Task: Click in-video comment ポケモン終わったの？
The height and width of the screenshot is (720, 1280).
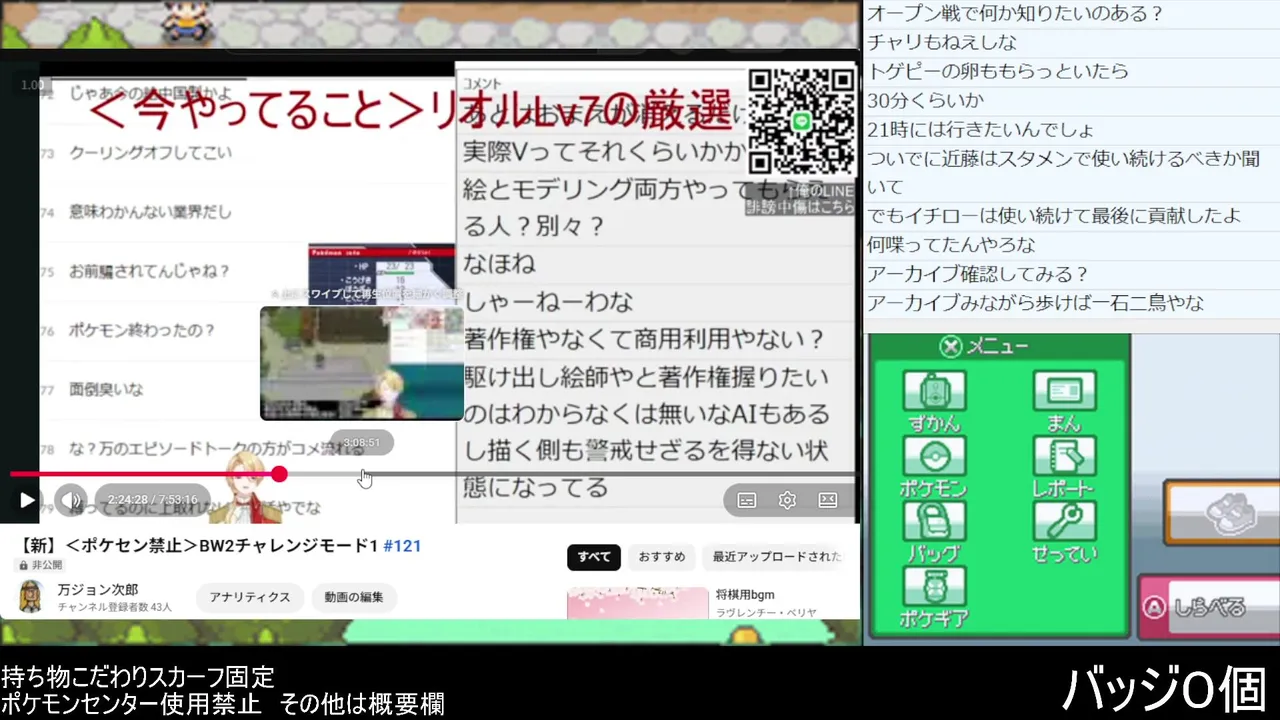Action: (142, 330)
